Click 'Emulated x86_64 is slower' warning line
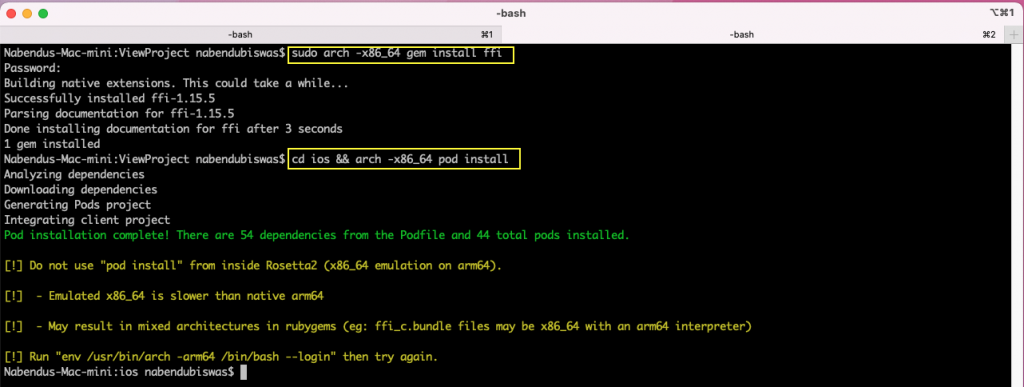Image resolution: width=1024 pixels, height=387 pixels. pos(164,297)
